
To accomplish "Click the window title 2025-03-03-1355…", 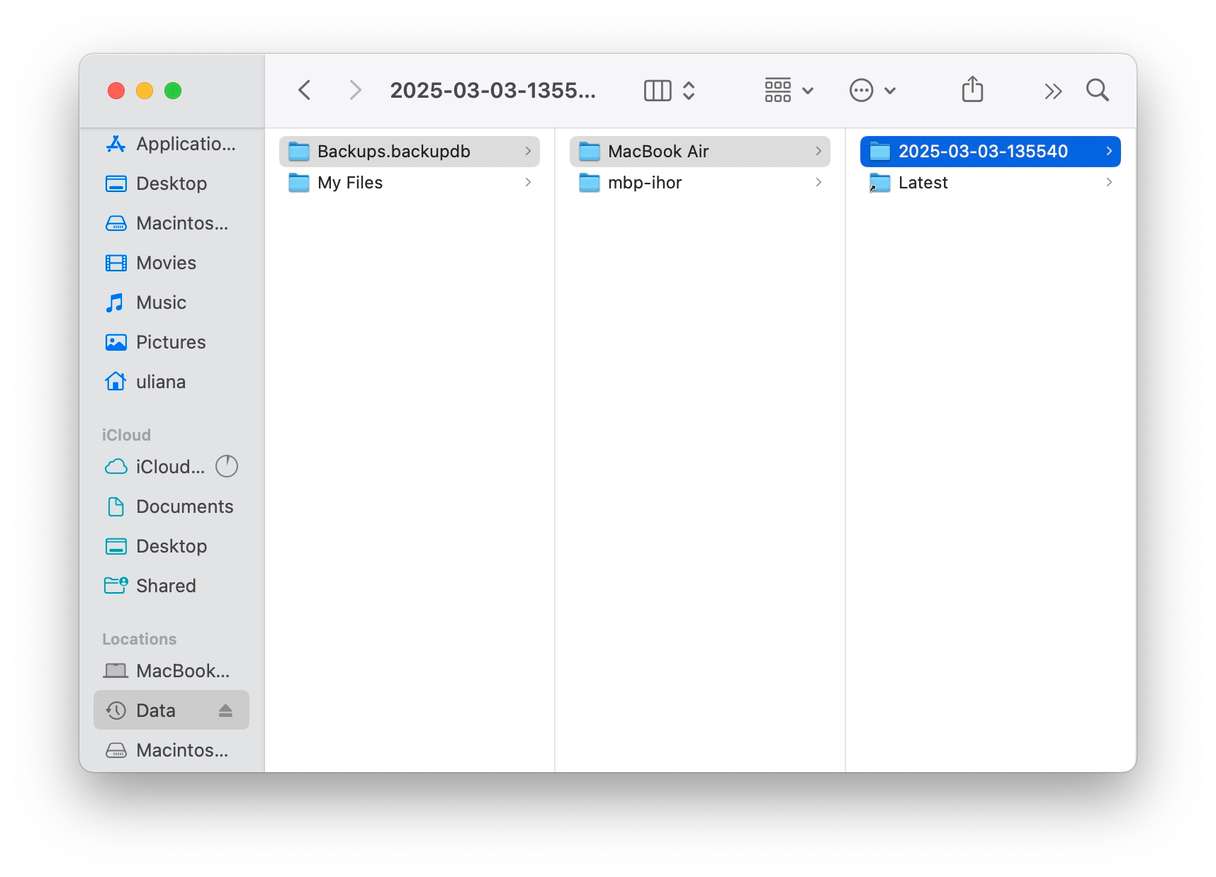I will pyautogui.click(x=492, y=91).
